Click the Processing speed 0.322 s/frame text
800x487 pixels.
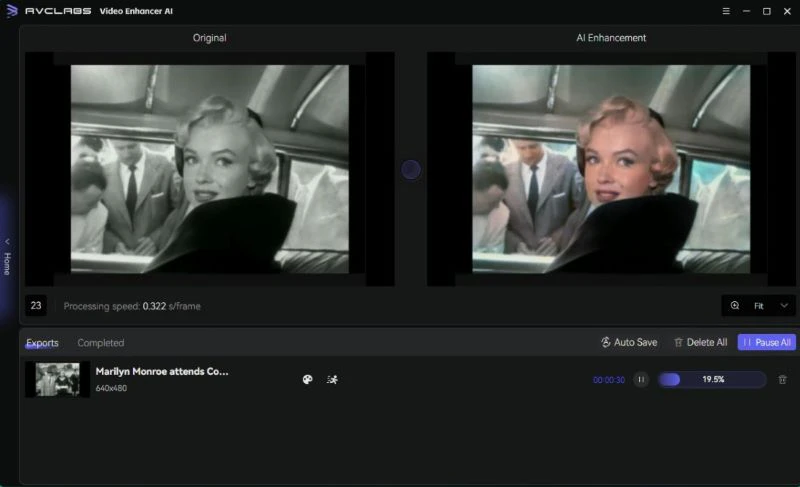point(132,306)
